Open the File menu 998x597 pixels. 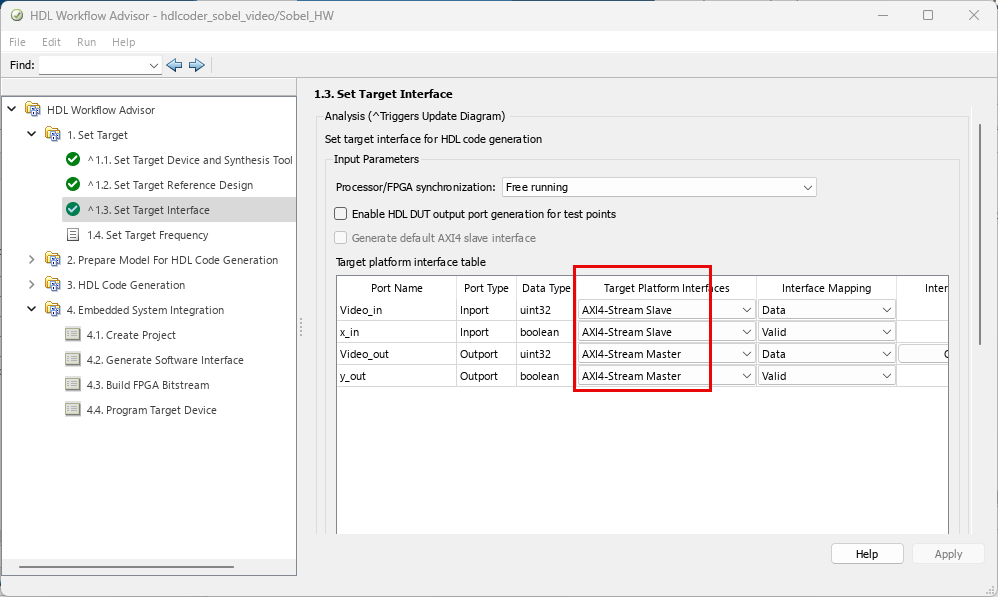pos(17,42)
